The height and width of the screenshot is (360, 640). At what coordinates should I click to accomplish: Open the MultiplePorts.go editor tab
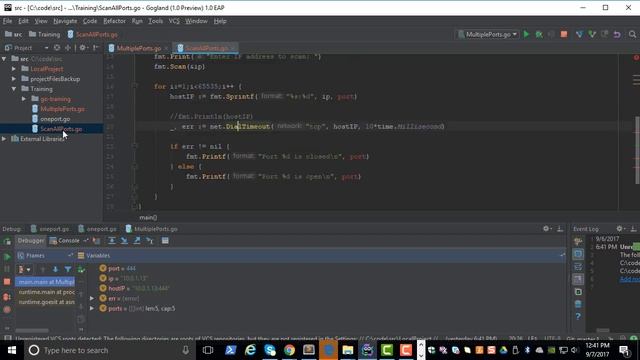138,48
